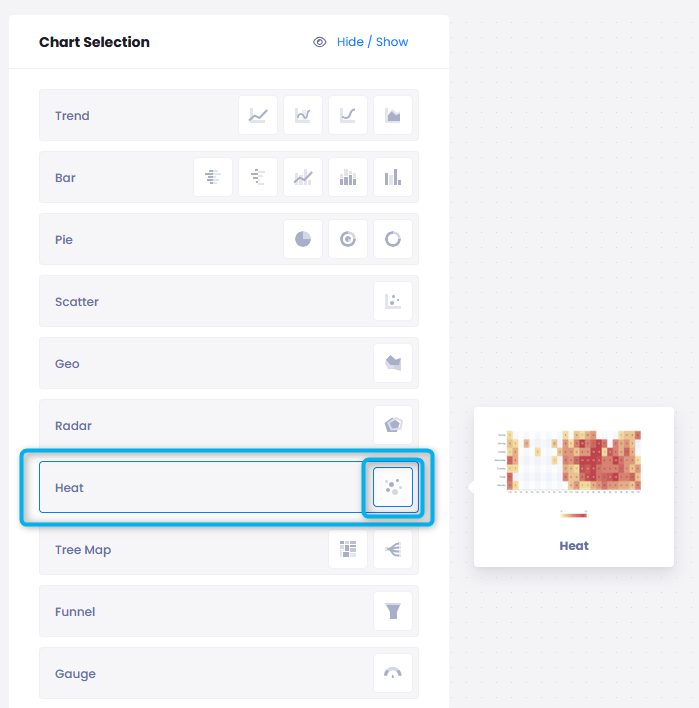Viewport: 699px width, 708px height.
Task: Choose the funnel chart icon
Action: (393, 612)
